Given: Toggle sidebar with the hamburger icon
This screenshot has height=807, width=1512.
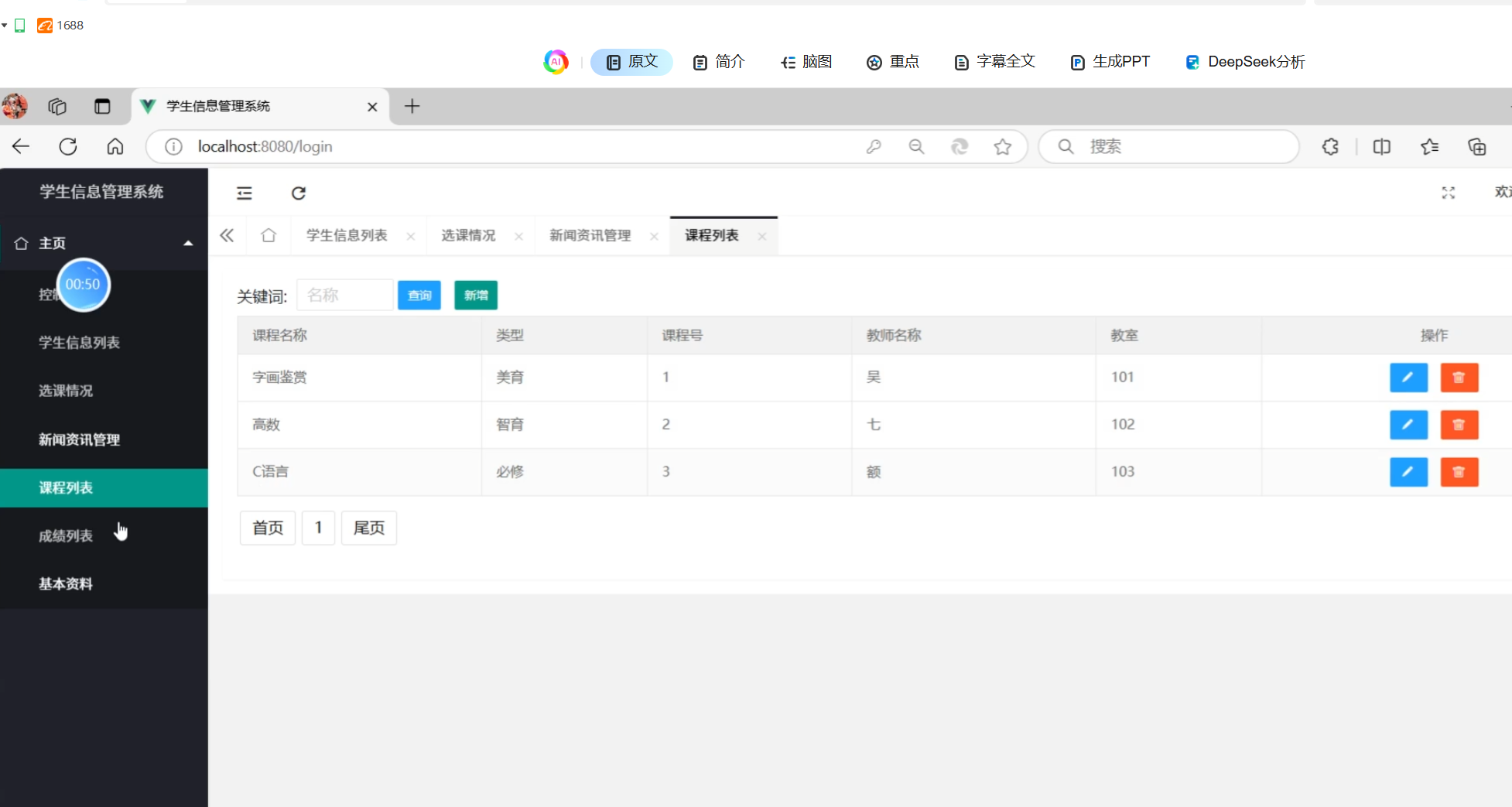Looking at the screenshot, I should [245, 193].
